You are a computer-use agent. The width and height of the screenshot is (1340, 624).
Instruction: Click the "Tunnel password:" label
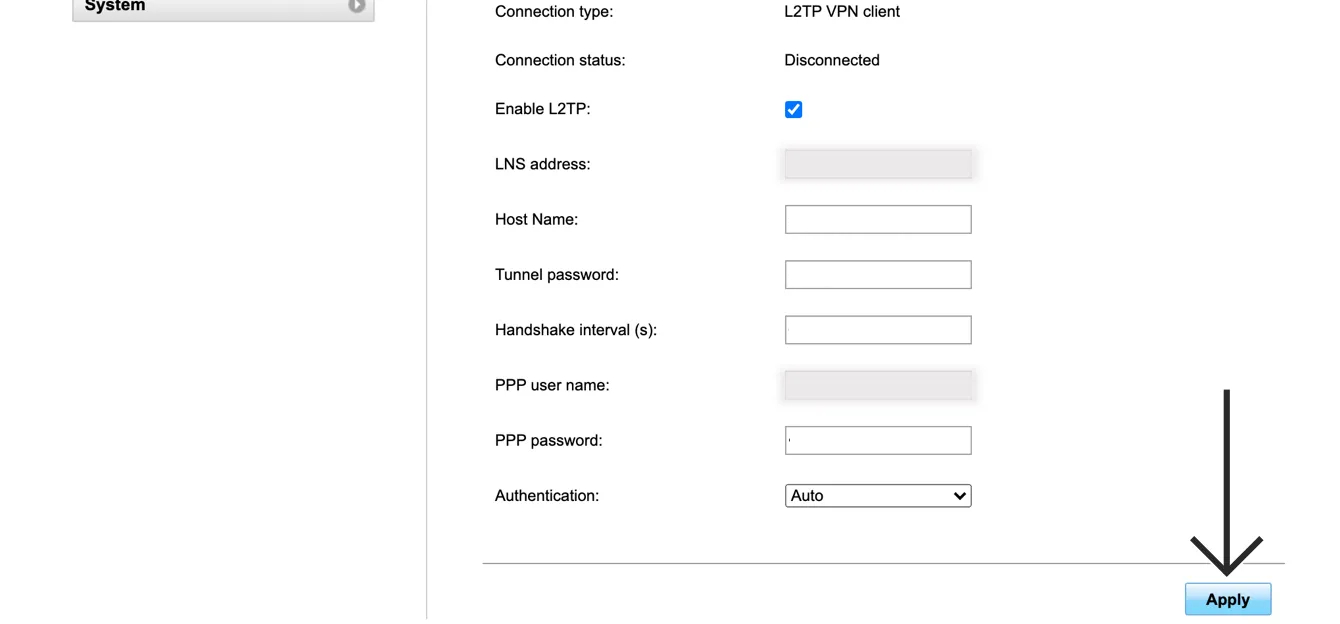tap(556, 274)
